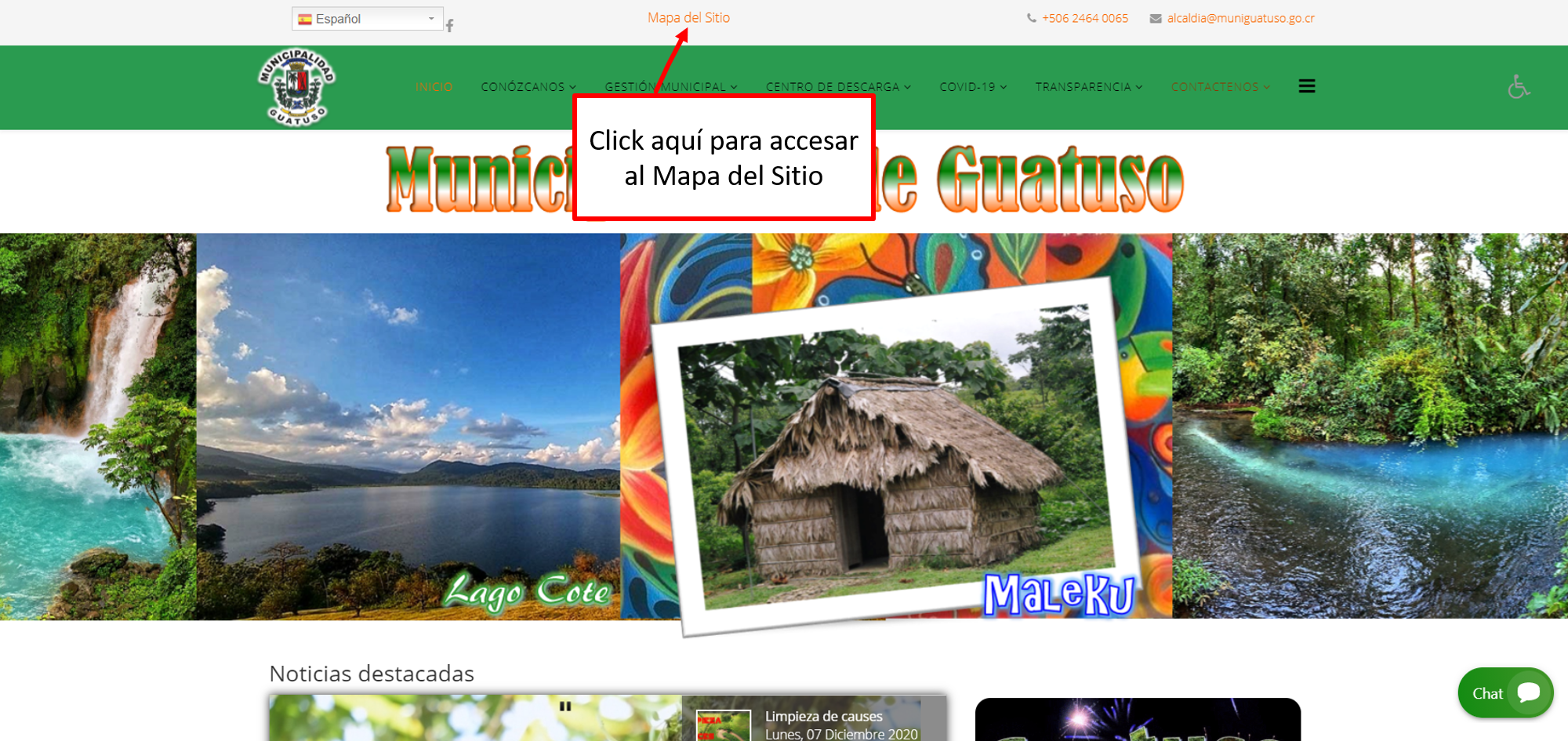Click the envelope icon beside the email

pyautogui.click(x=1156, y=18)
